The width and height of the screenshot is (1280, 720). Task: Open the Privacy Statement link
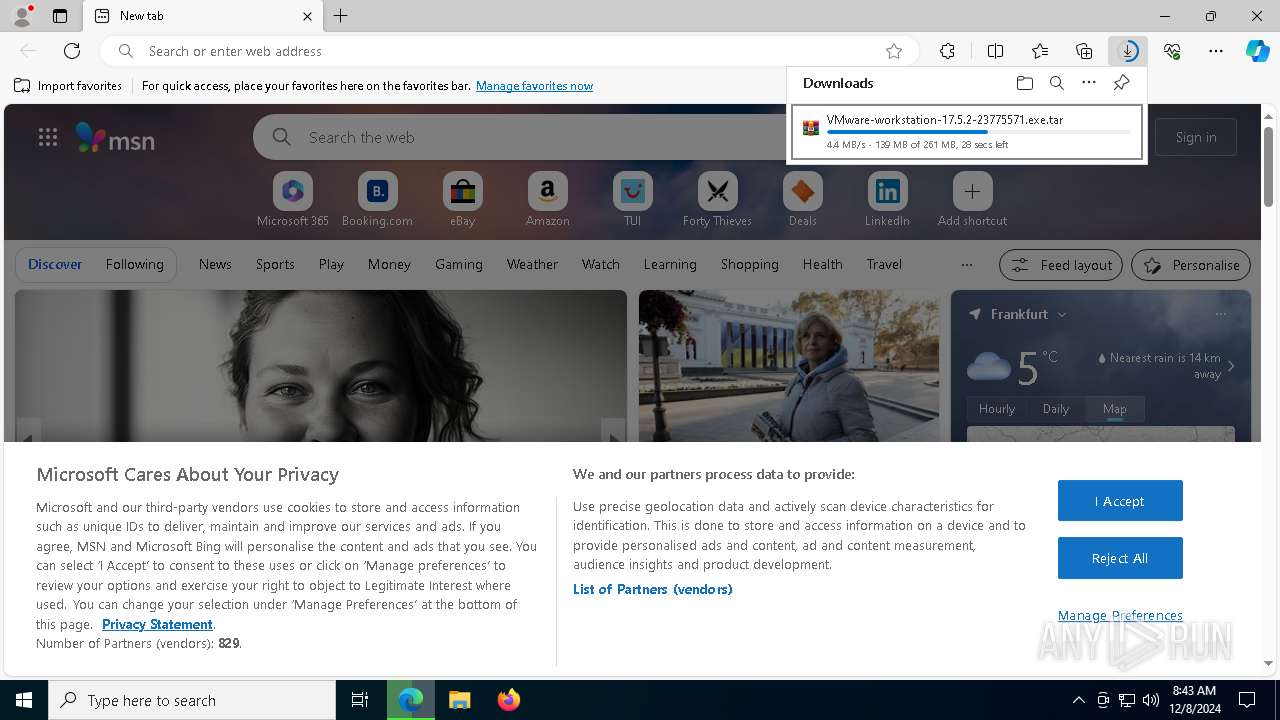157,624
